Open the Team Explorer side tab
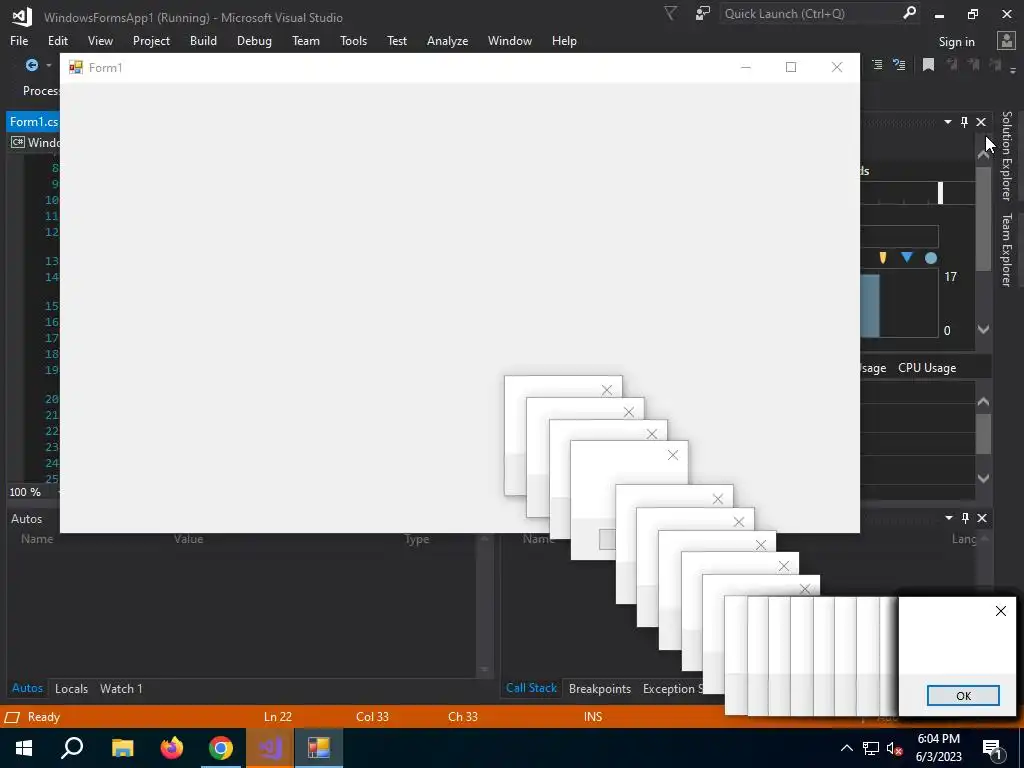The image size is (1024, 768). (x=1006, y=250)
